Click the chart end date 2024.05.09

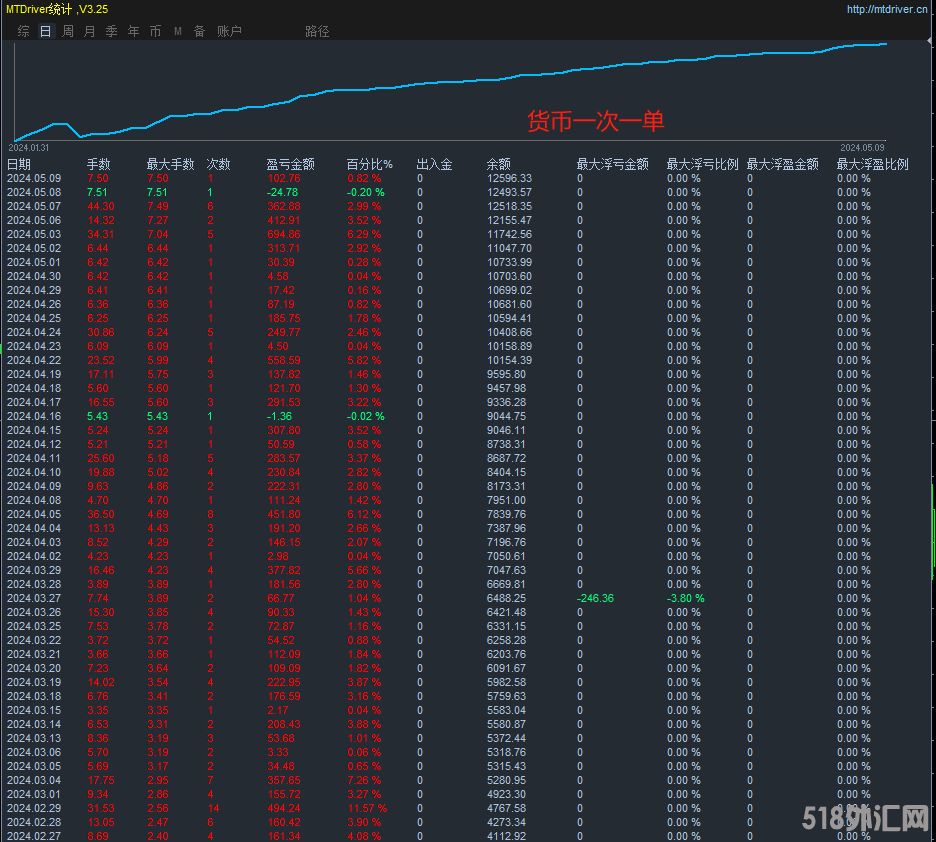click(863, 147)
